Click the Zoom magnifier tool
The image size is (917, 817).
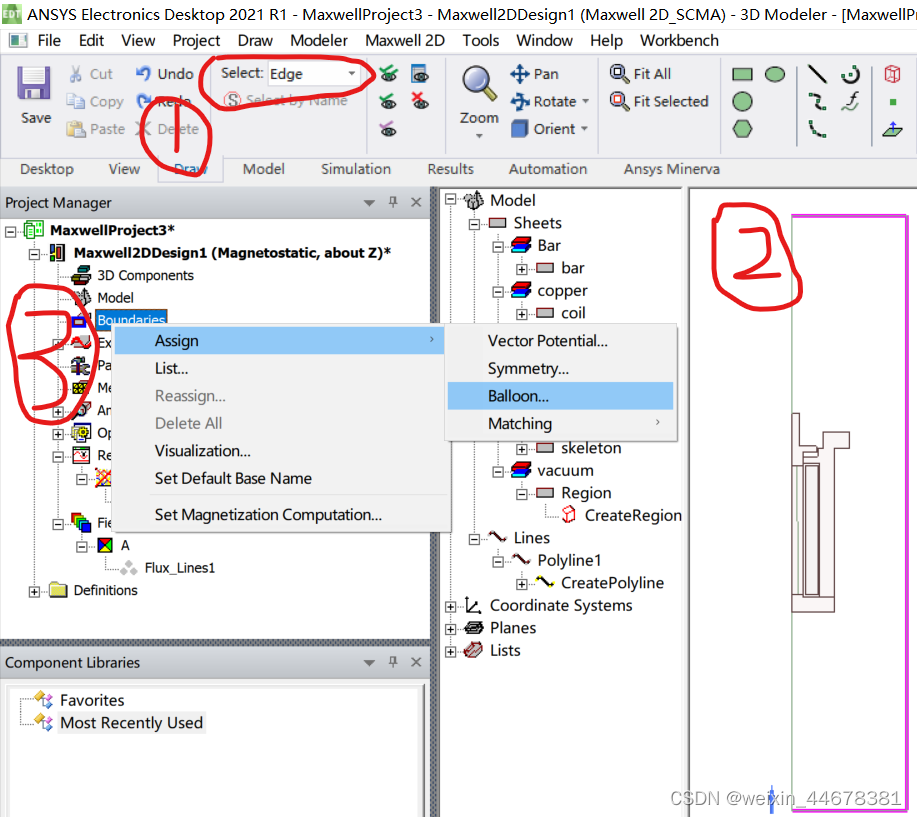[479, 82]
